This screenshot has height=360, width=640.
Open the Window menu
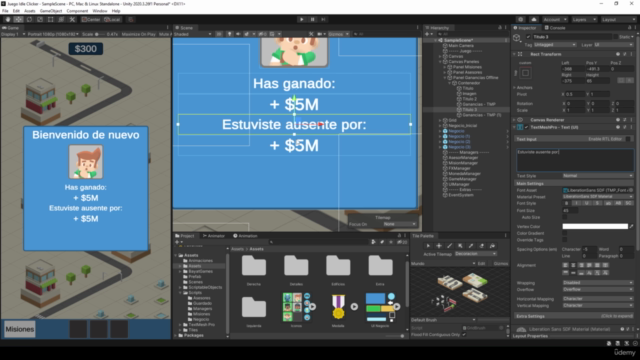pyautogui.click(x=100, y=11)
